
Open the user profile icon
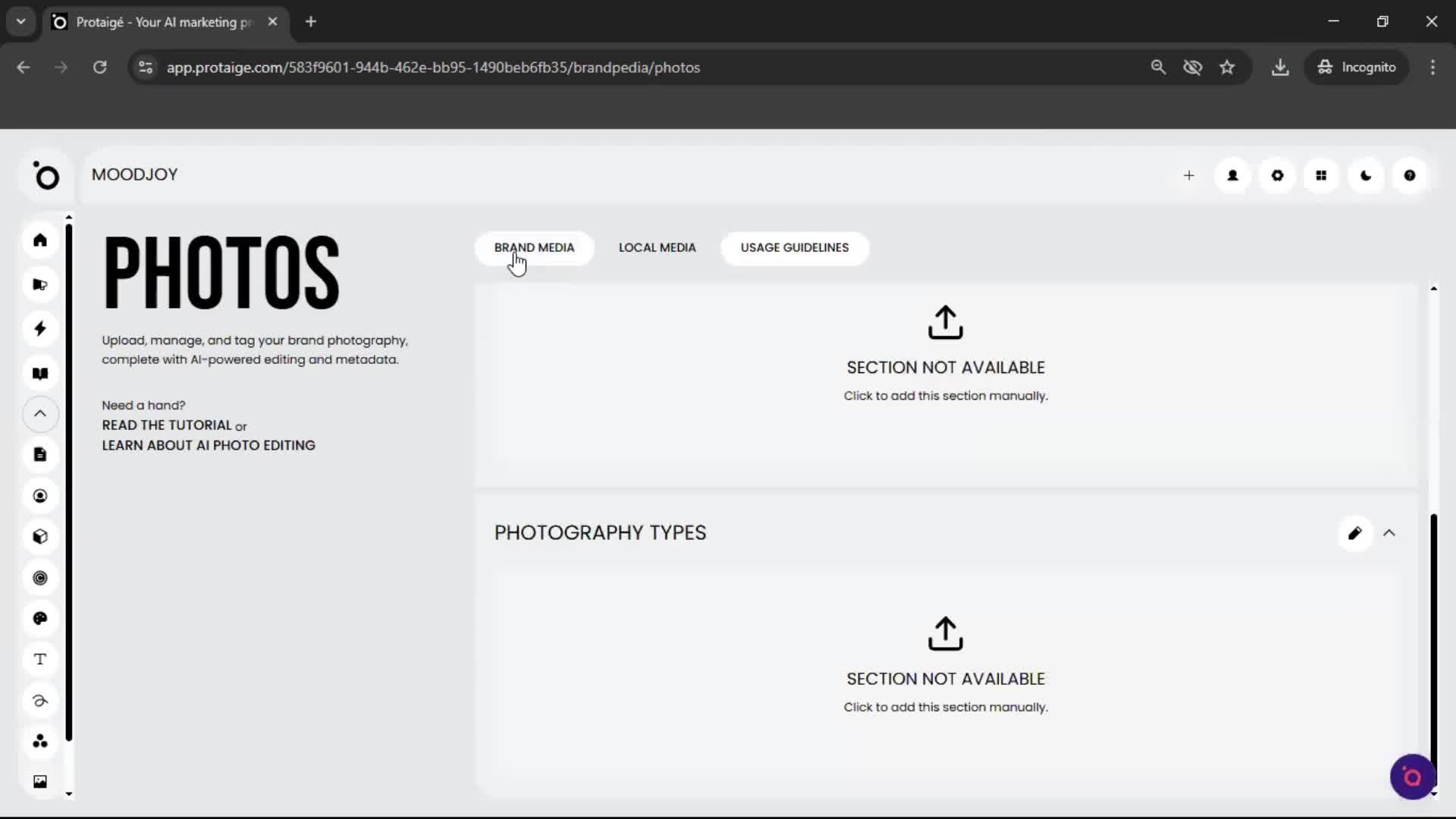pyautogui.click(x=1232, y=175)
